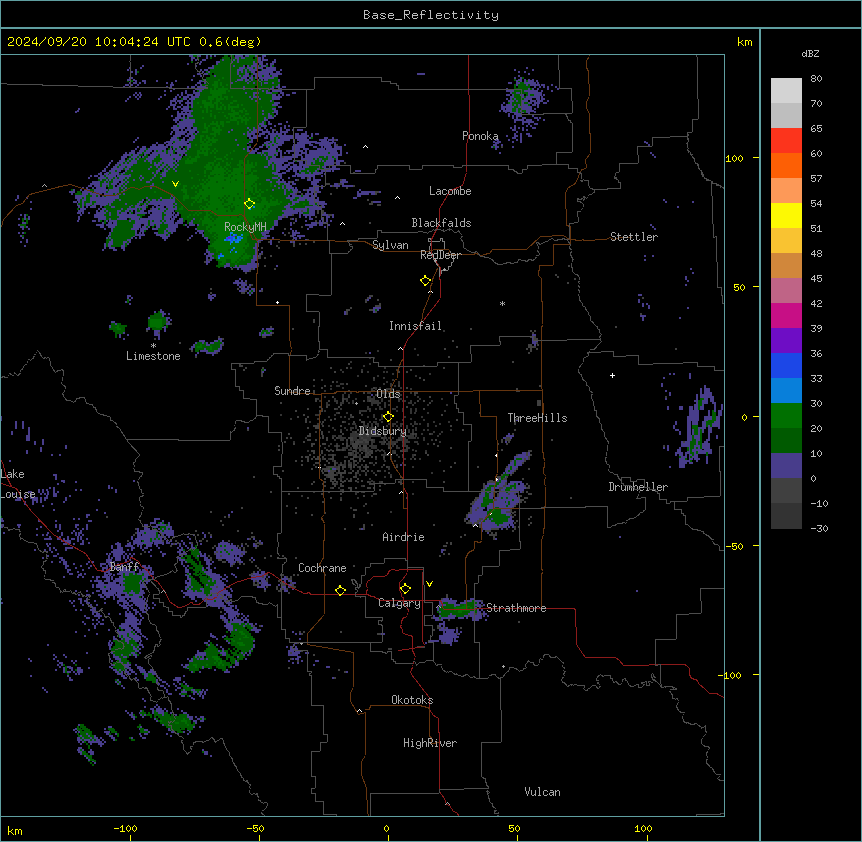Click the Sundre town label

point(292,391)
